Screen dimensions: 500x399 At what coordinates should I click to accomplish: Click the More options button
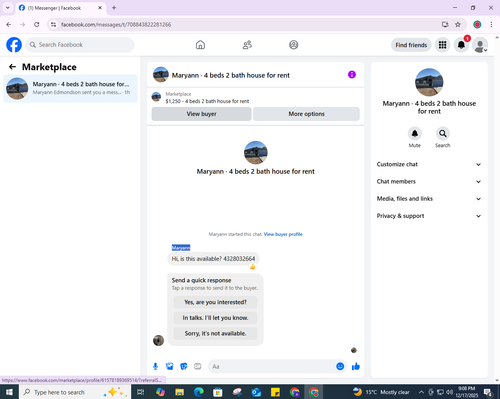[306, 114]
